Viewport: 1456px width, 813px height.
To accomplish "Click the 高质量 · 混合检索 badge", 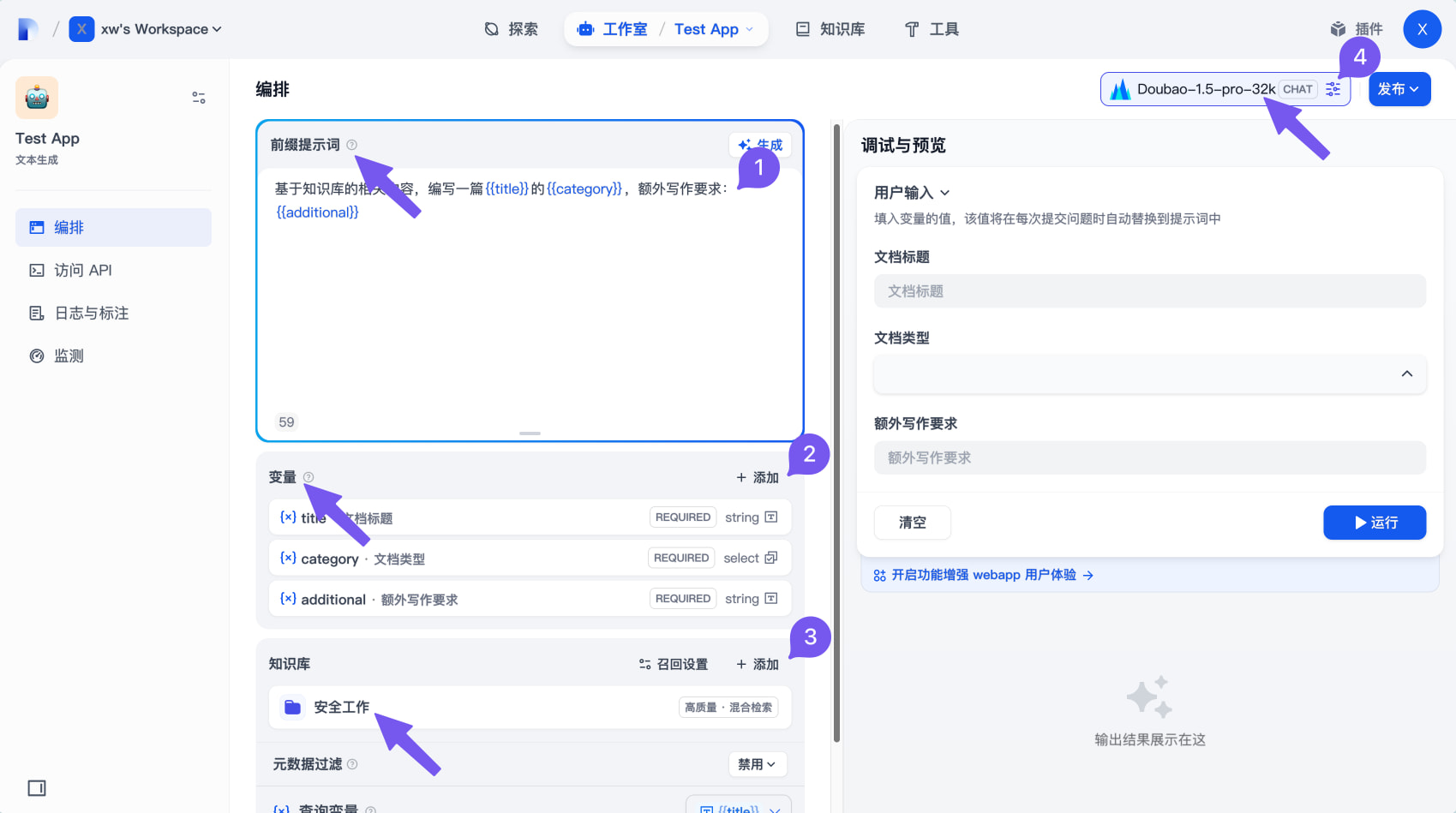I will [x=728, y=708].
